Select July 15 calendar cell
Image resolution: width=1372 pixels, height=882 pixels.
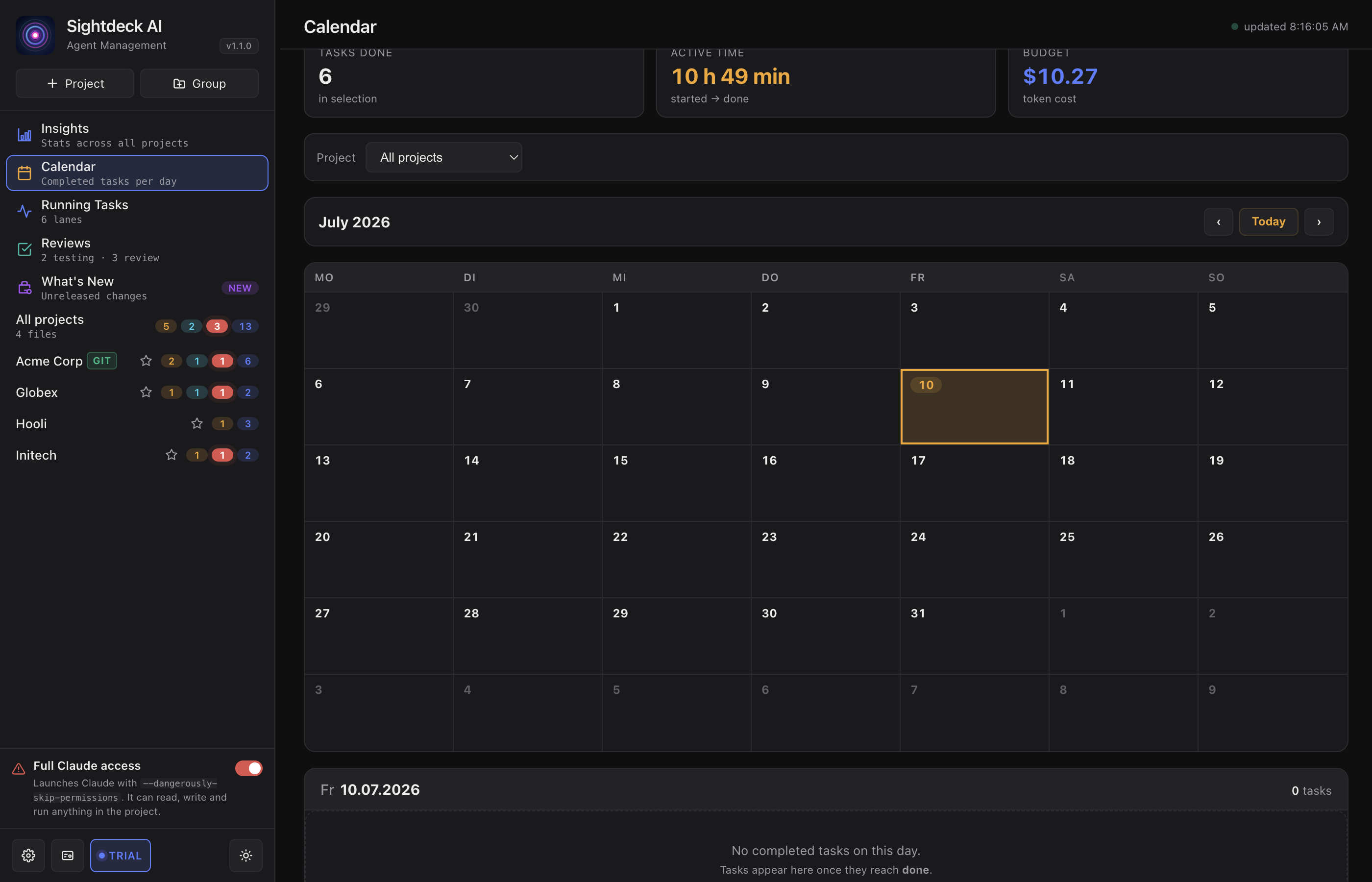[676, 483]
